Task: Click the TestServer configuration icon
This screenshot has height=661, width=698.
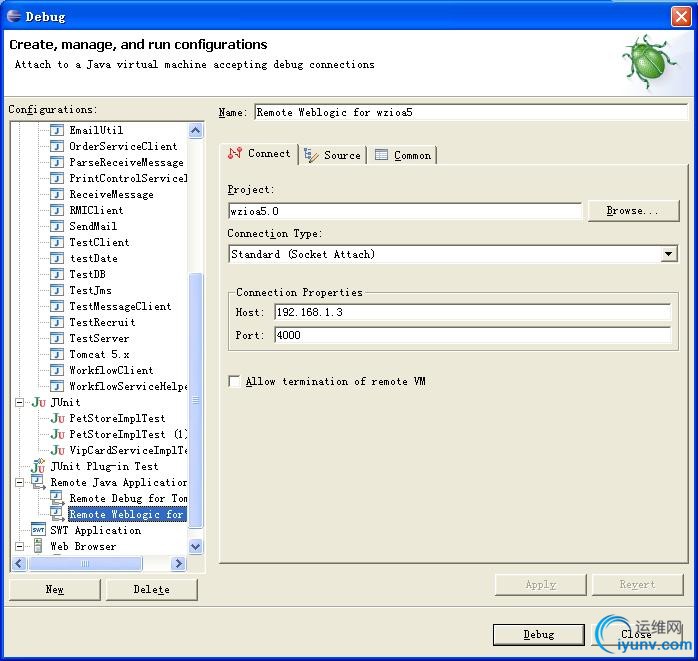Action: pyautogui.click(x=57, y=339)
